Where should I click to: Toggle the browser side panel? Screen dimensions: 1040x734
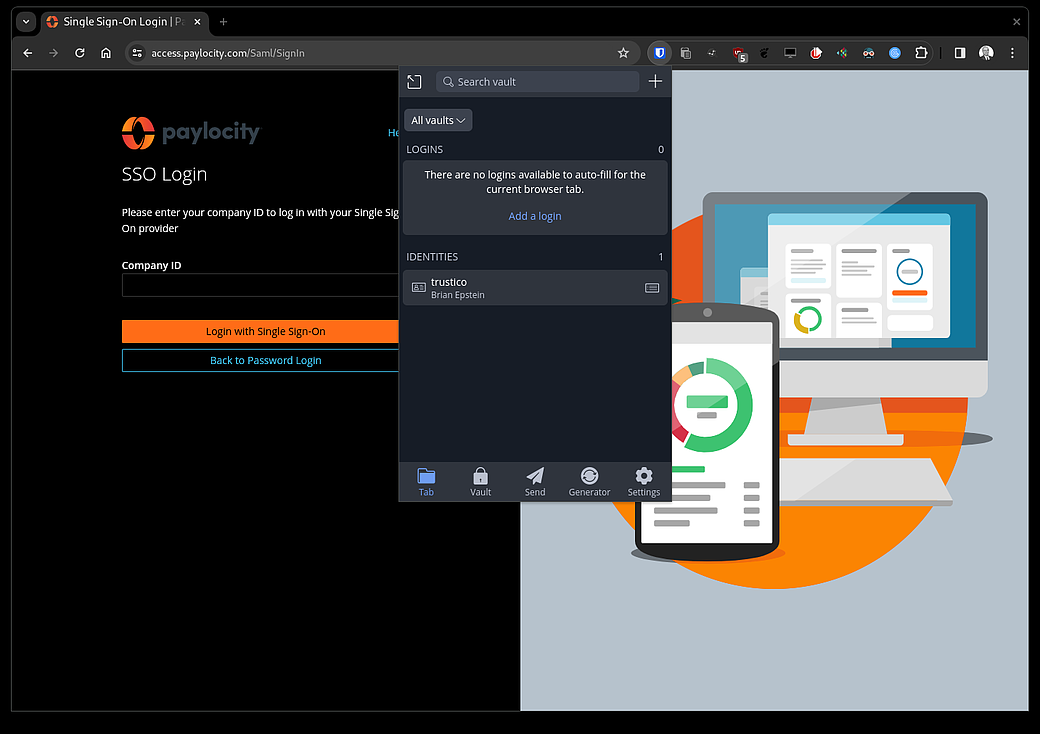tap(960, 53)
